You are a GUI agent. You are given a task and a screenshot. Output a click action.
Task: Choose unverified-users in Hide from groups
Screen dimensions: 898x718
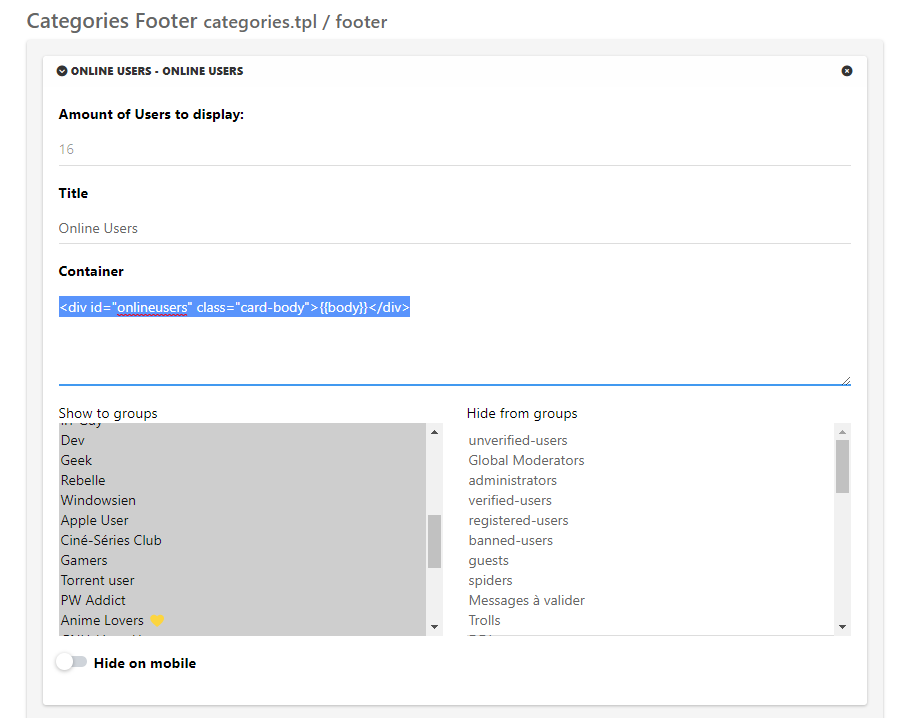coord(518,440)
